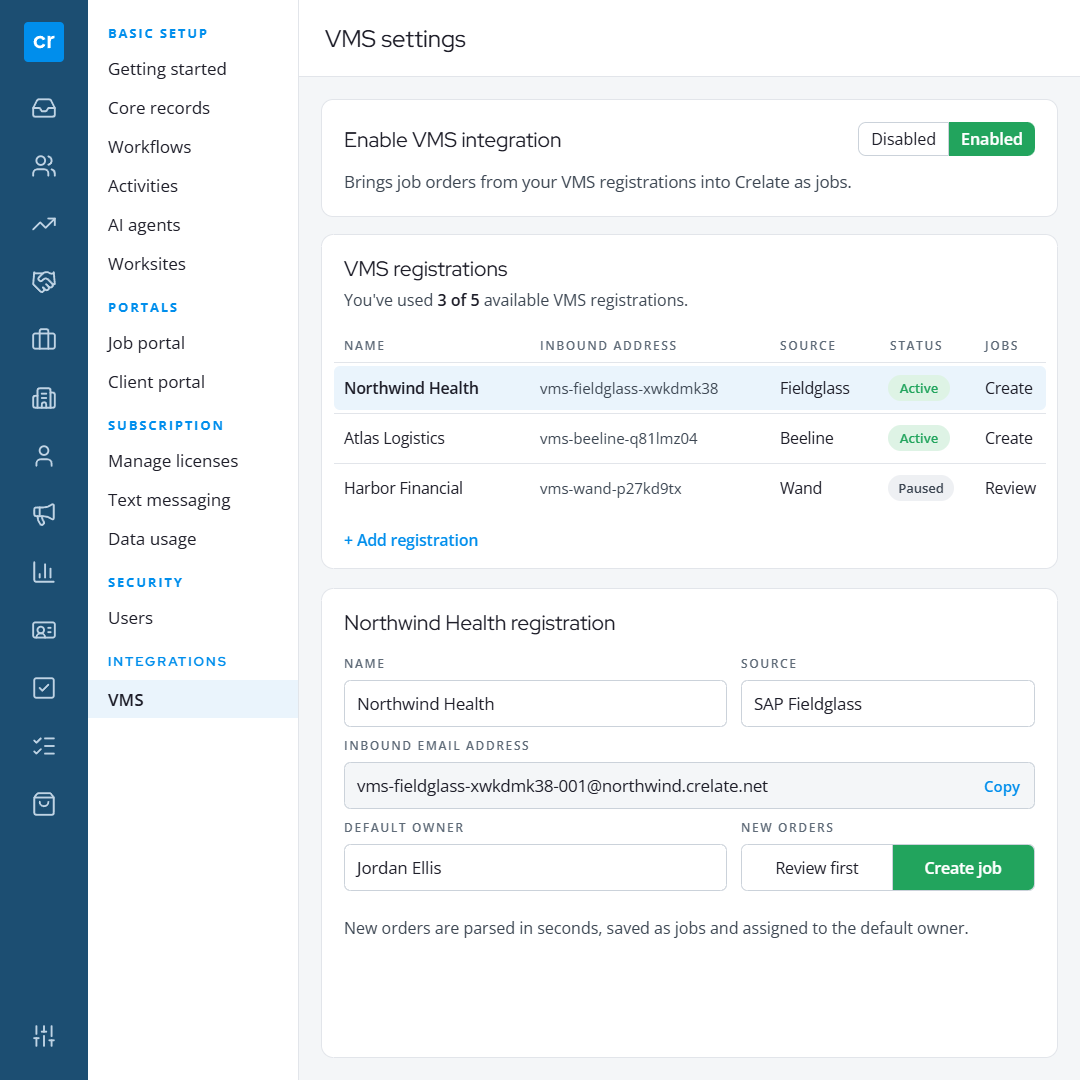
Task: Click the STATUS column header
Action: [915, 346]
